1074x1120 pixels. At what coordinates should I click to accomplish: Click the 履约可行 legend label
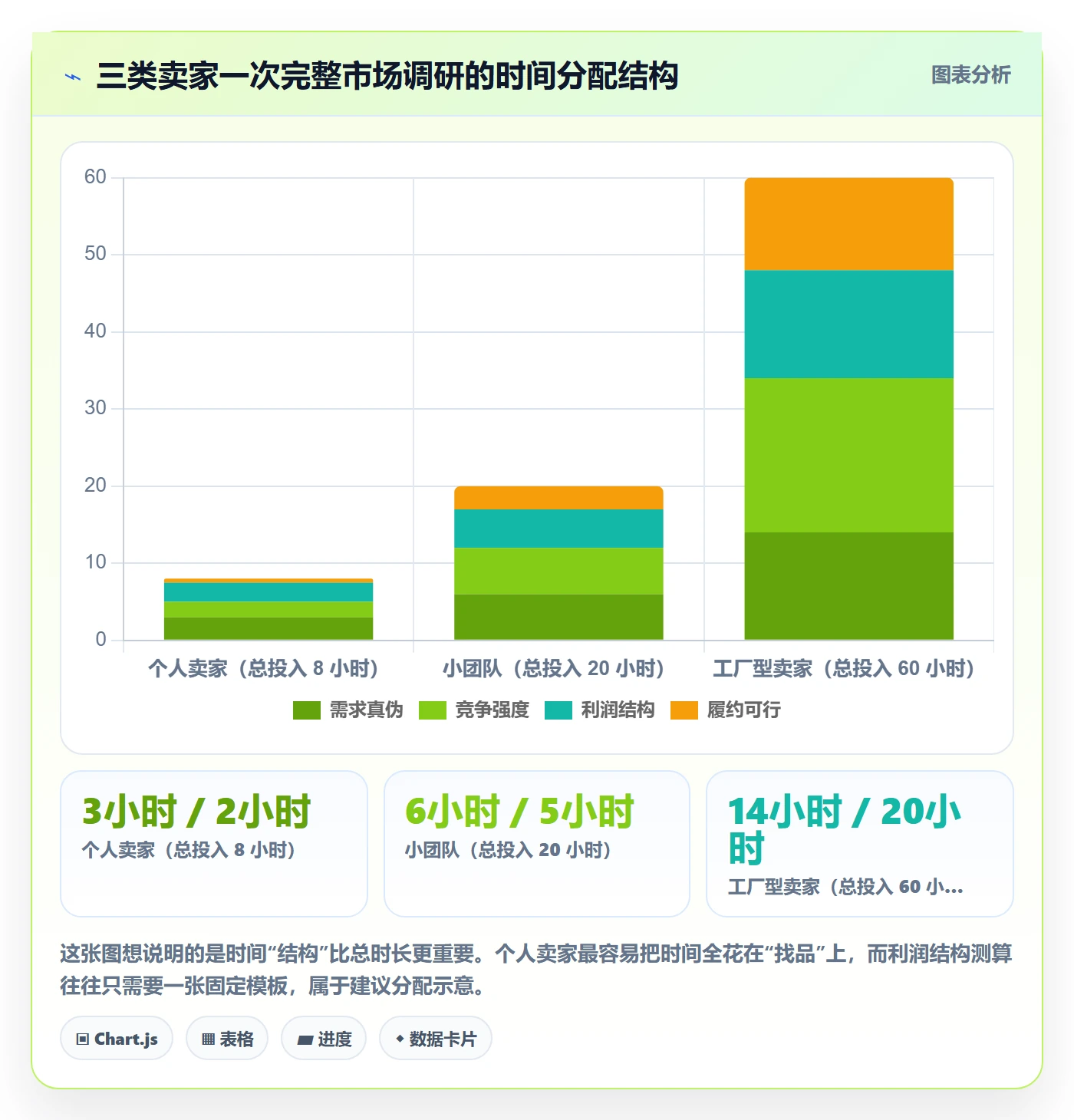(x=743, y=710)
